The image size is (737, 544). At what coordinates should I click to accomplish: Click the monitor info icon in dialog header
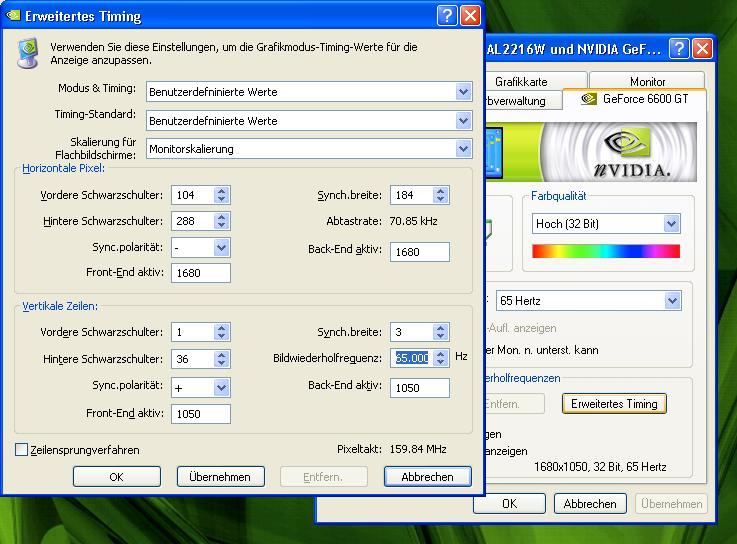[29, 53]
